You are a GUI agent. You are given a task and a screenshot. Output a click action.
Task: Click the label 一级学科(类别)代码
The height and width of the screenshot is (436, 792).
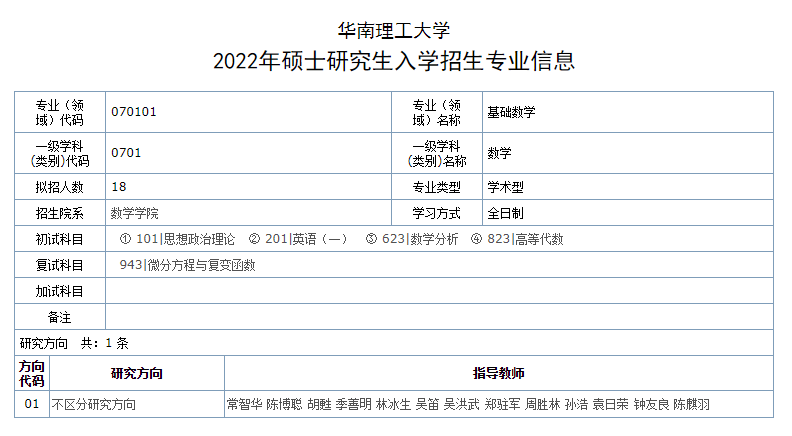coord(60,154)
